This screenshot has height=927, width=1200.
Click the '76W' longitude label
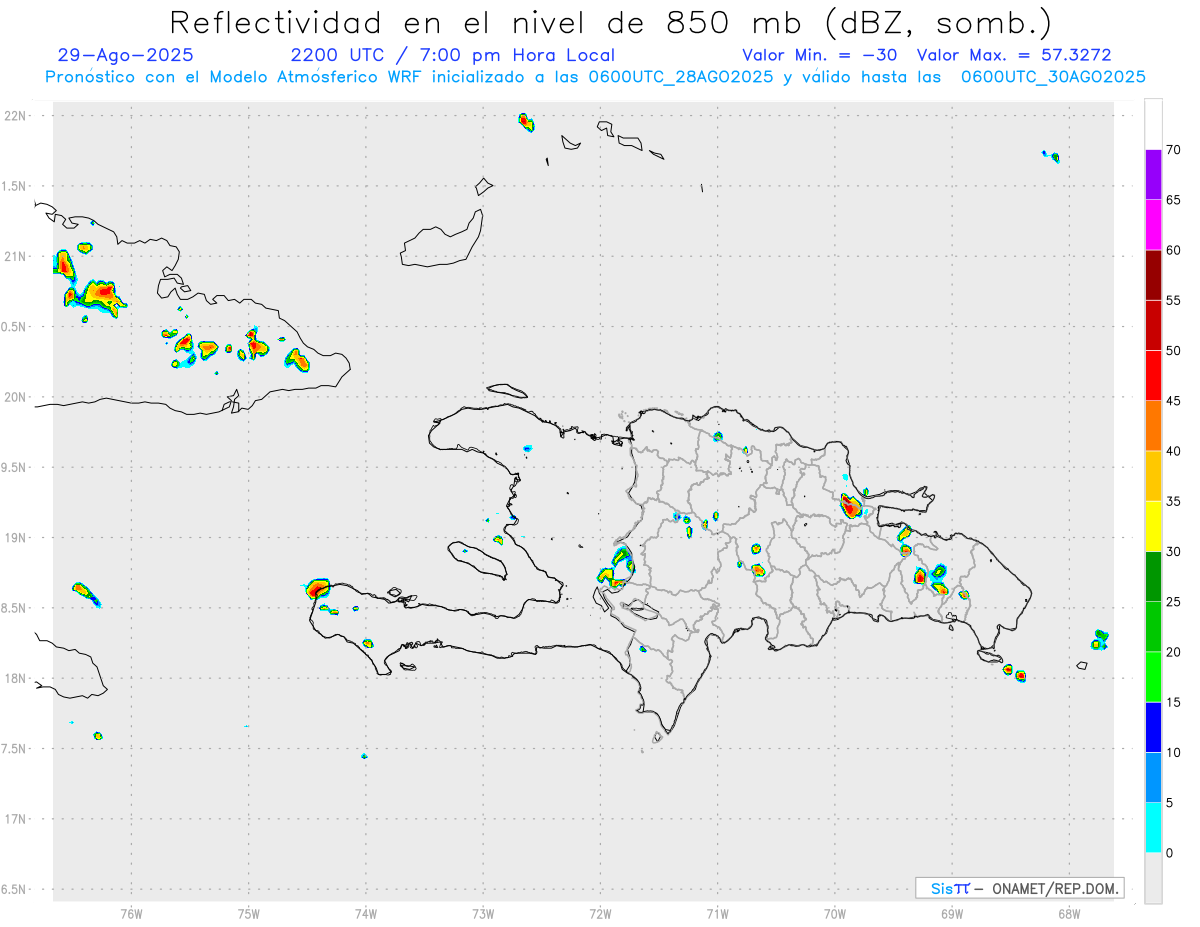click(131, 913)
